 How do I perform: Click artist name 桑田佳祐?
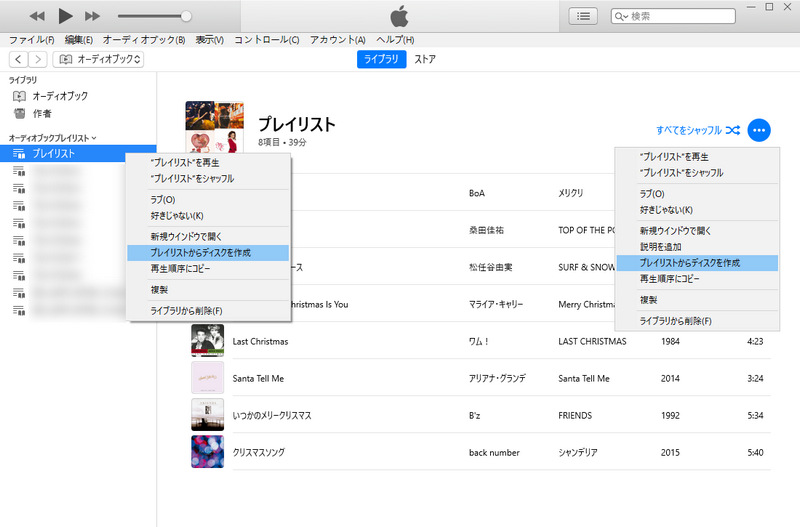click(x=486, y=230)
